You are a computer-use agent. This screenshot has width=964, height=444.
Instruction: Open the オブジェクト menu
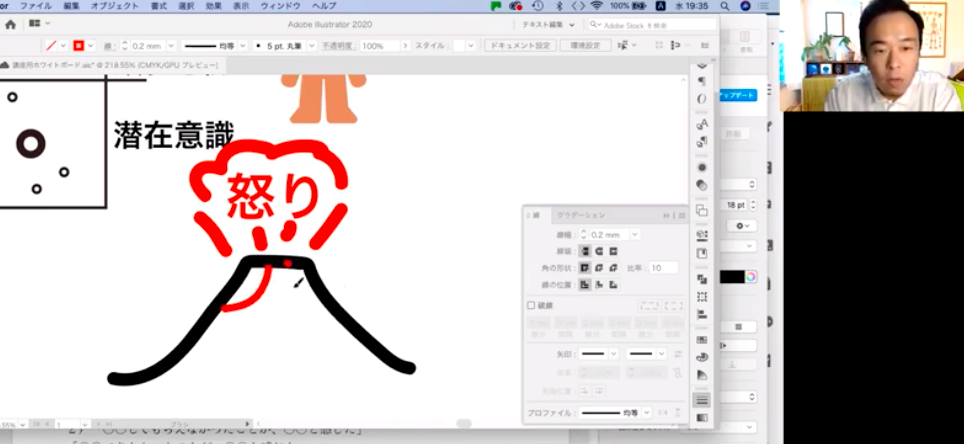(x=114, y=6)
